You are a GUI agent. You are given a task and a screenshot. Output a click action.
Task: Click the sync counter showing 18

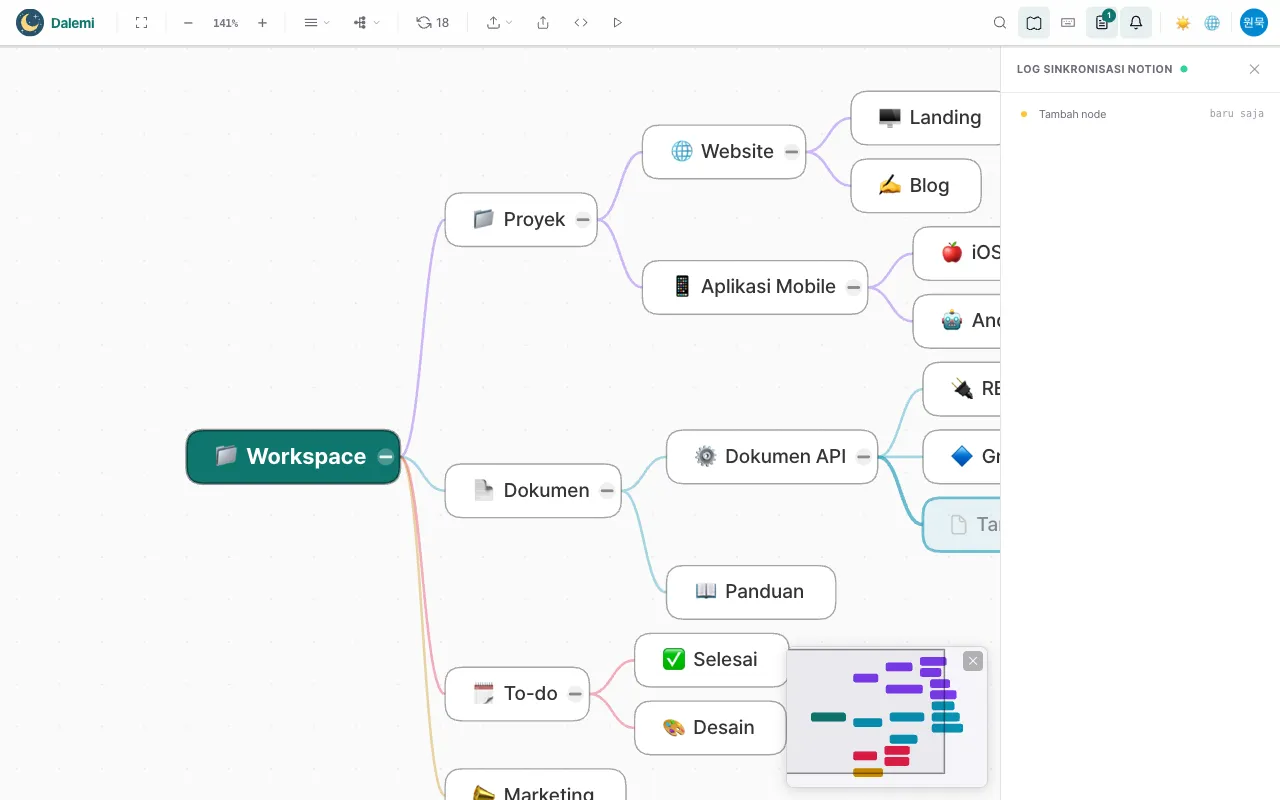coord(433,22)
